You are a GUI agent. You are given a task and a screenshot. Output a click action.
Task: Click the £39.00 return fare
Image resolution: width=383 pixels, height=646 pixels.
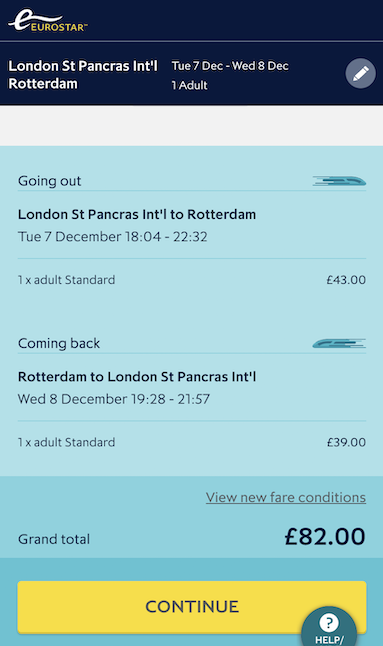[x=346, y=442]
